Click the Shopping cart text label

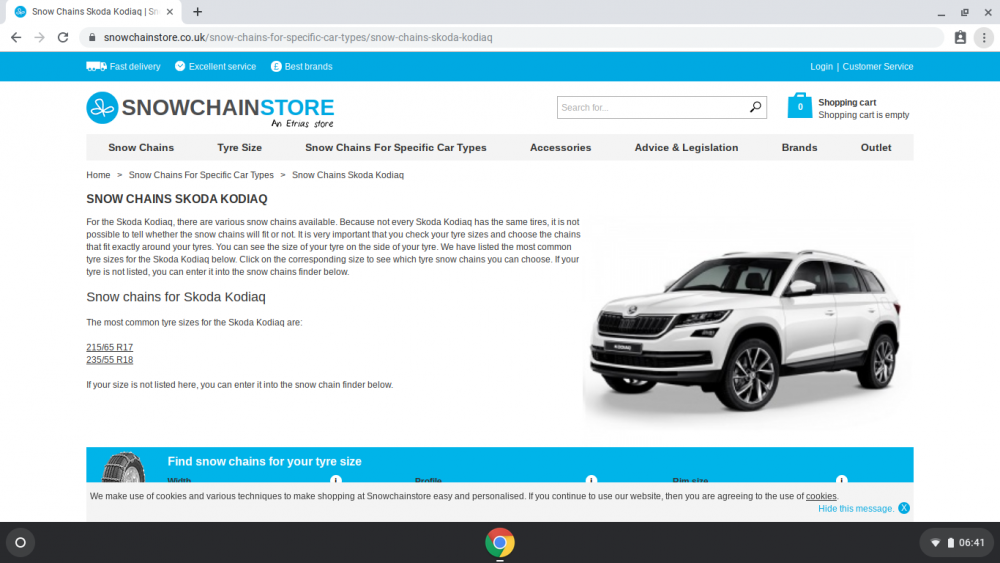847,102
